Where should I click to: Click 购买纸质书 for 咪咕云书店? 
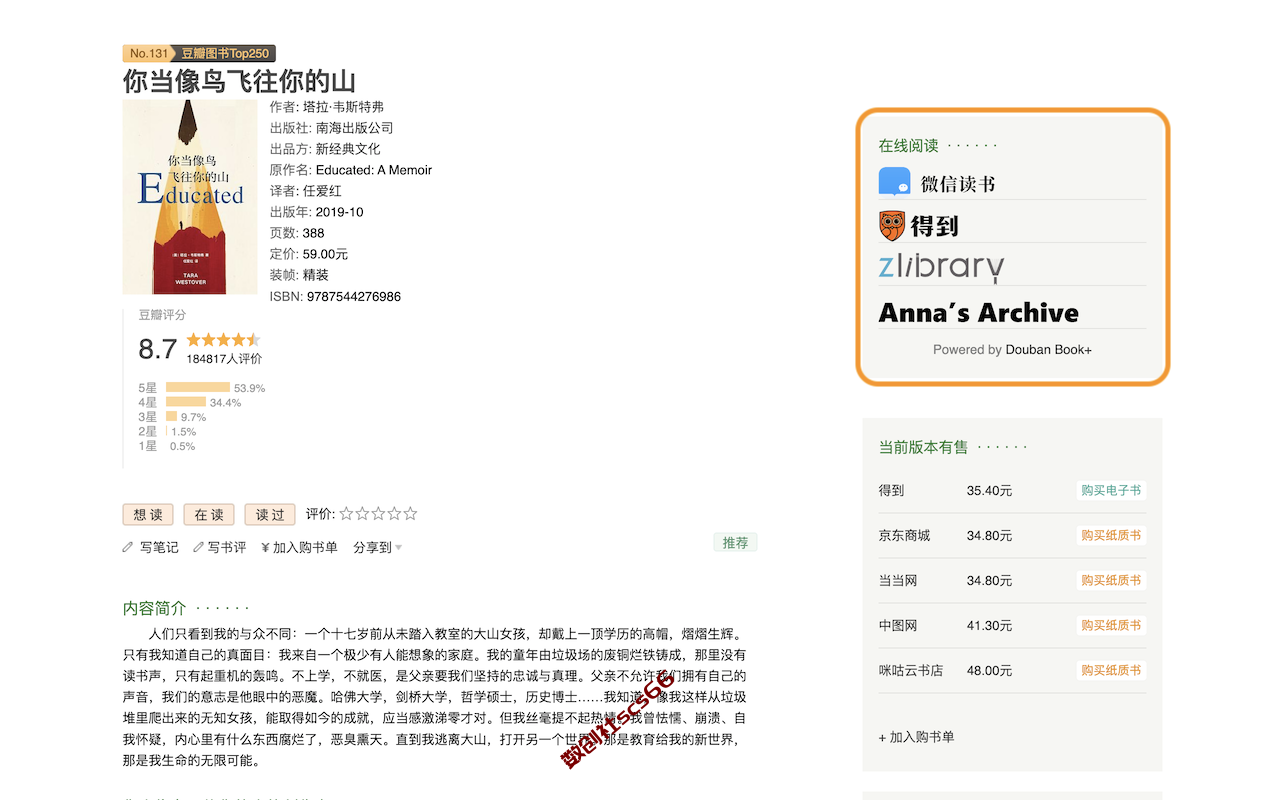[1110, 670]
